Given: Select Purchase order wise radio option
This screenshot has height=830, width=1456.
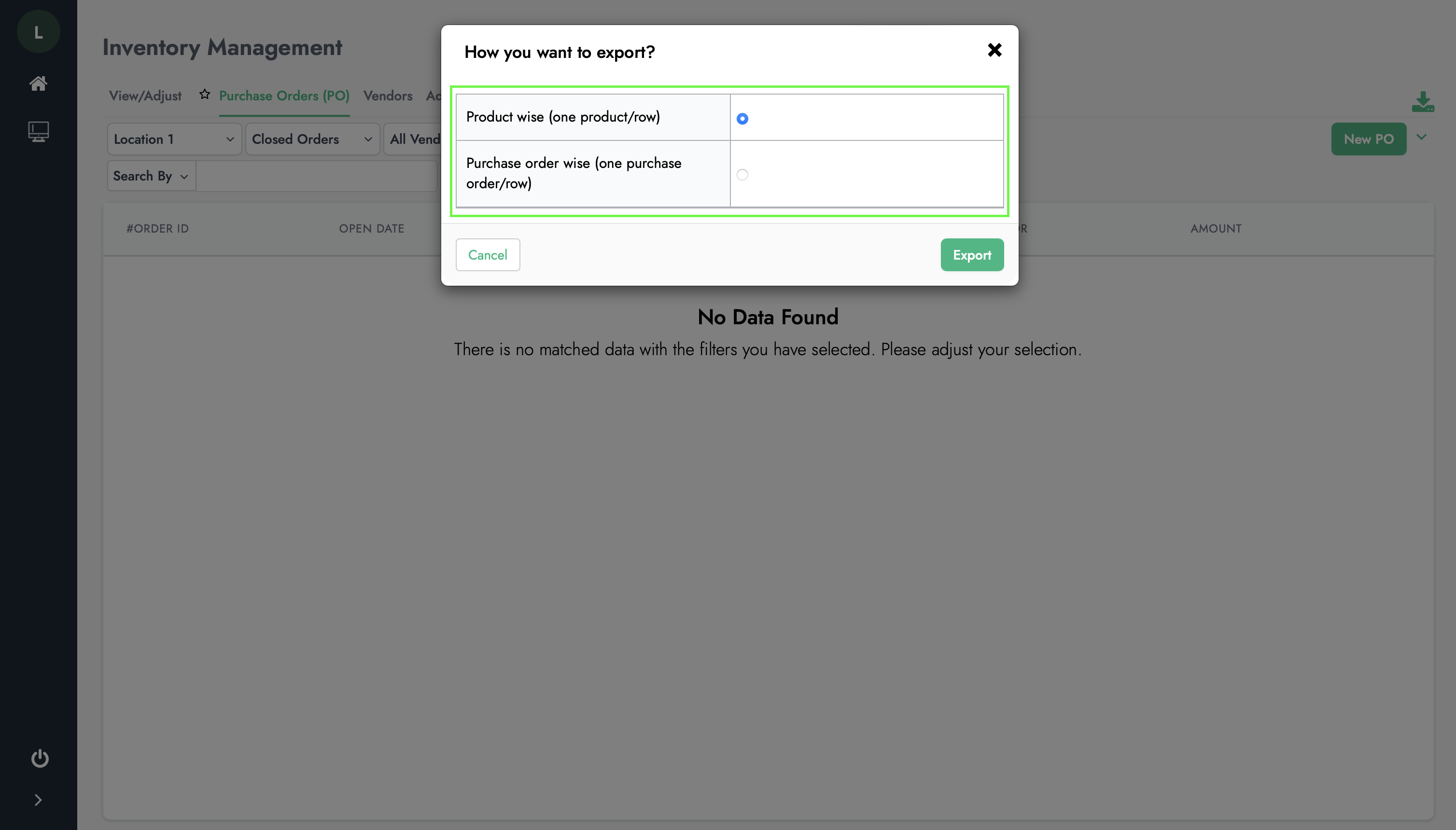Looking at the screenshot, I should [x=742, y=174].
